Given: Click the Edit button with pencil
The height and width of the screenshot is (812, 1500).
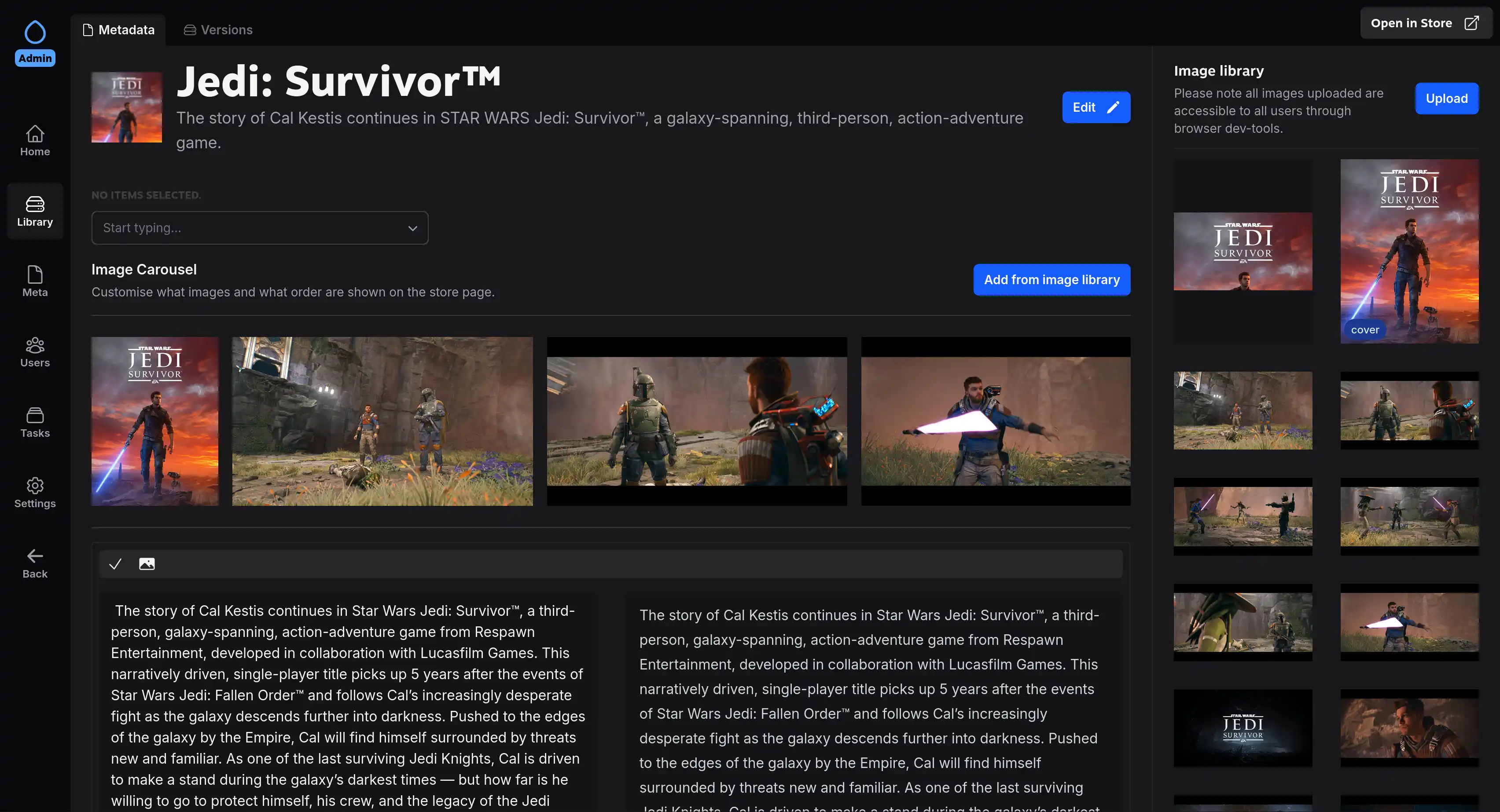Looking at the screenshot, I should click(x=1096, y=107).
